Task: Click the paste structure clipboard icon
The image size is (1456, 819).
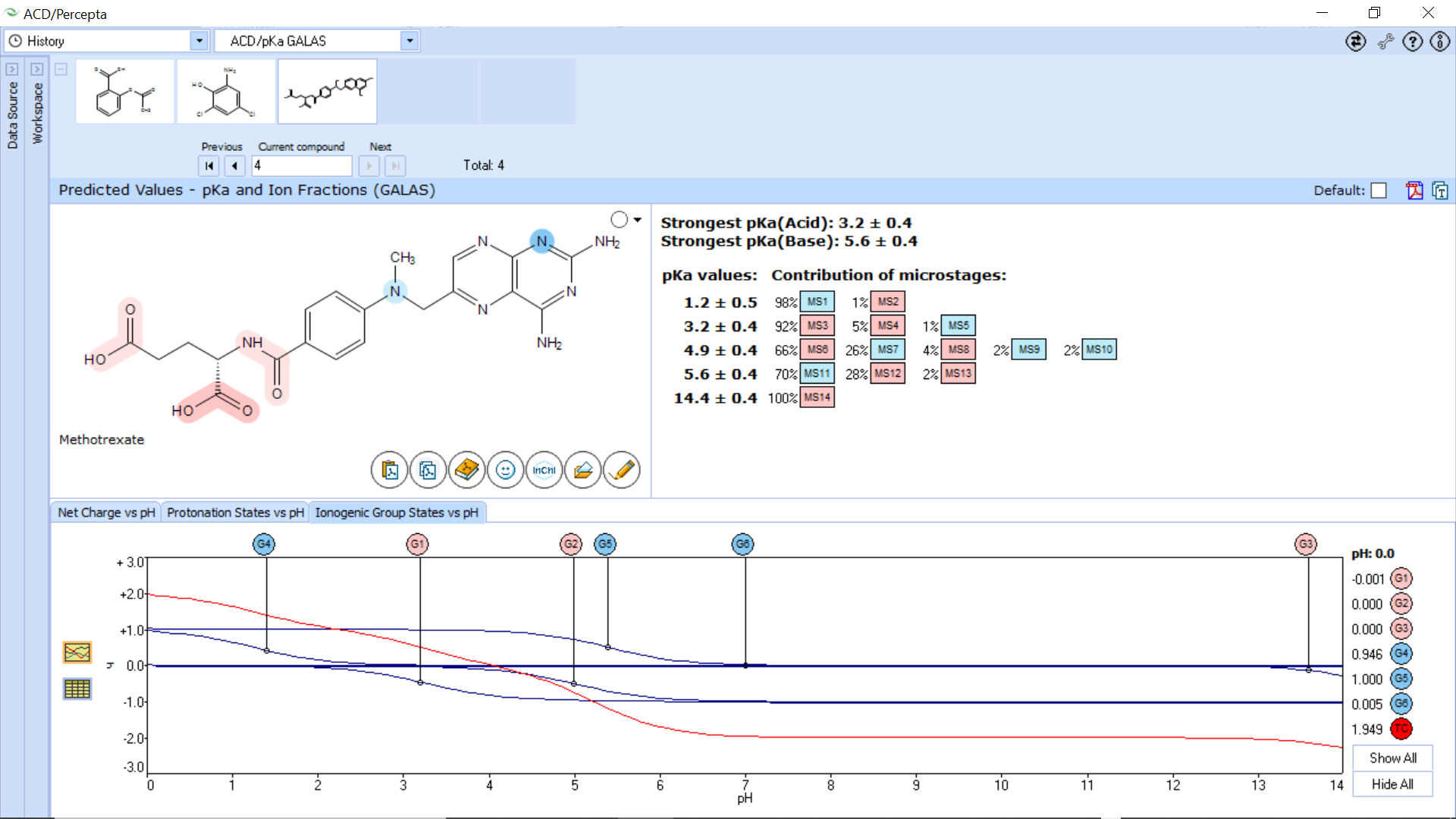Action: tap(390, 470)
